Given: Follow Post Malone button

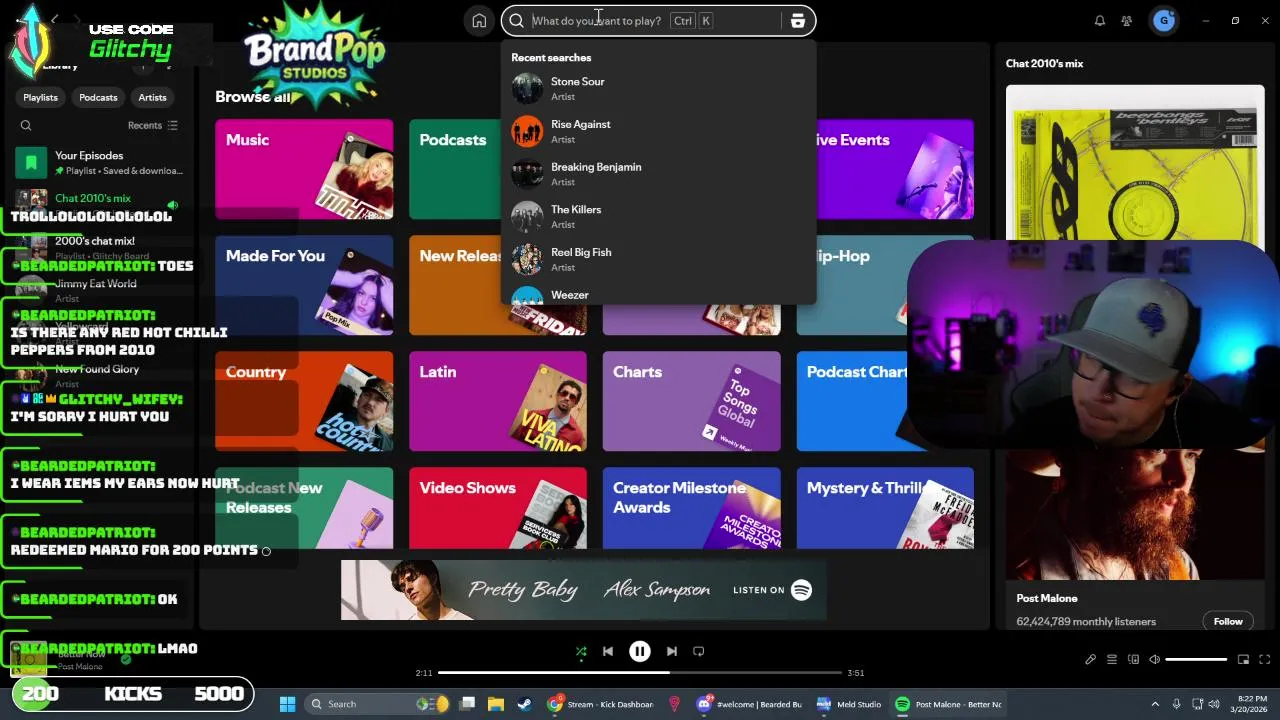Looking at the screenshot, I should click(1228, 621).
